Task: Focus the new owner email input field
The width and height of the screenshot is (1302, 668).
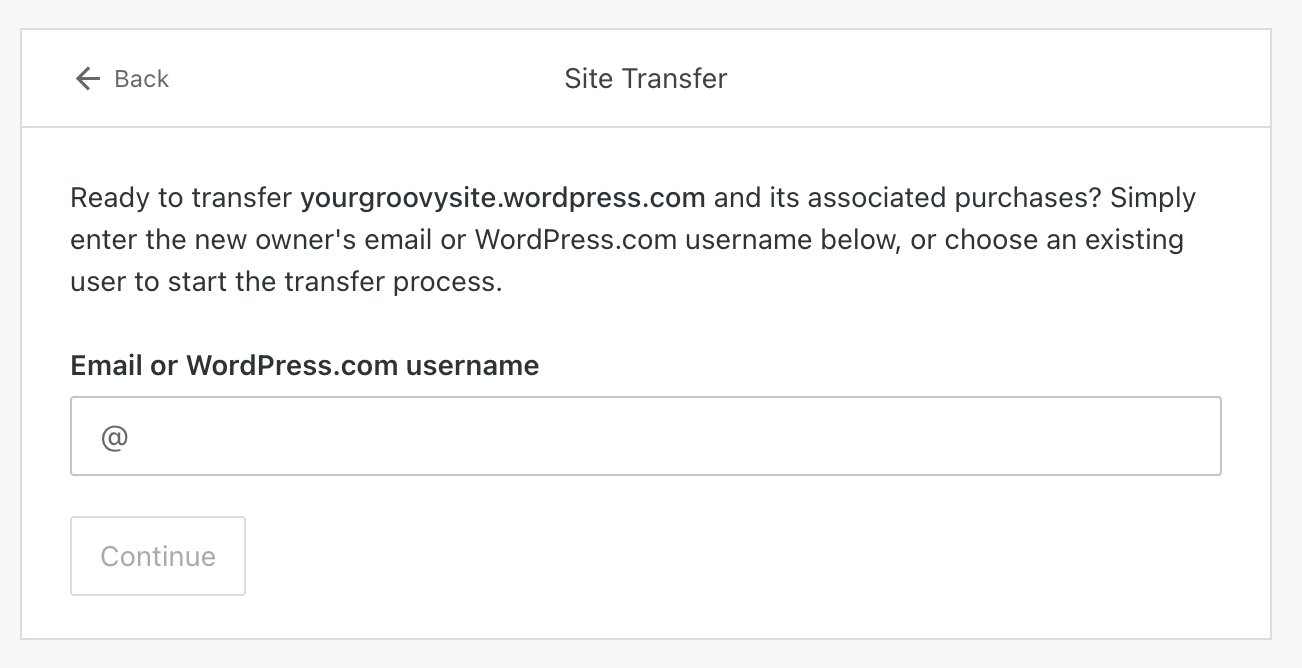Action: 645,436
